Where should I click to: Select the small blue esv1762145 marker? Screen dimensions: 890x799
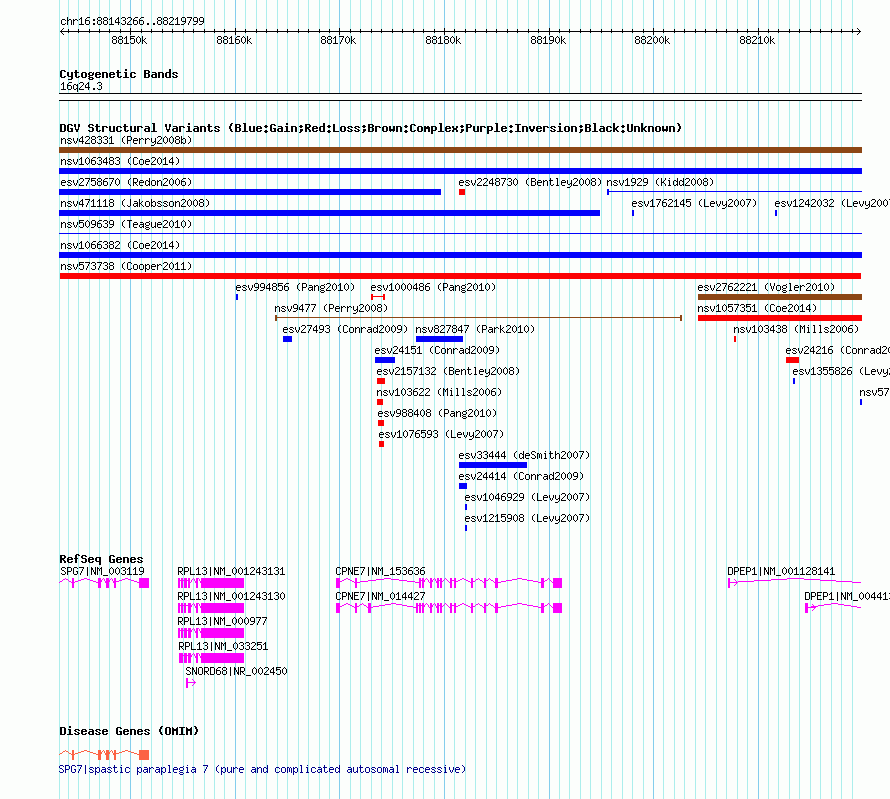(633, 213)
